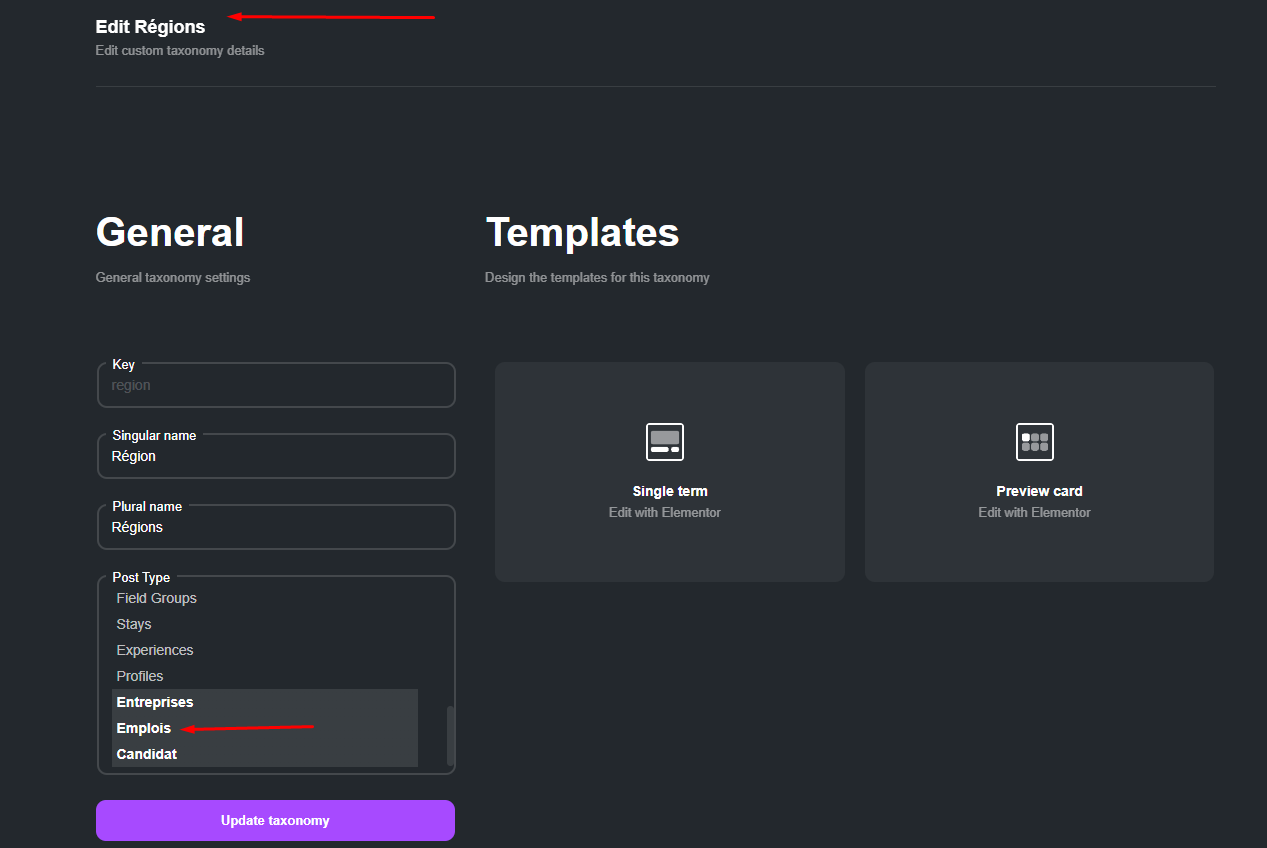Viewport: 1267px width, 848px height.
Task: Open the Preview card template card
Action: [x=1038, y=471]
